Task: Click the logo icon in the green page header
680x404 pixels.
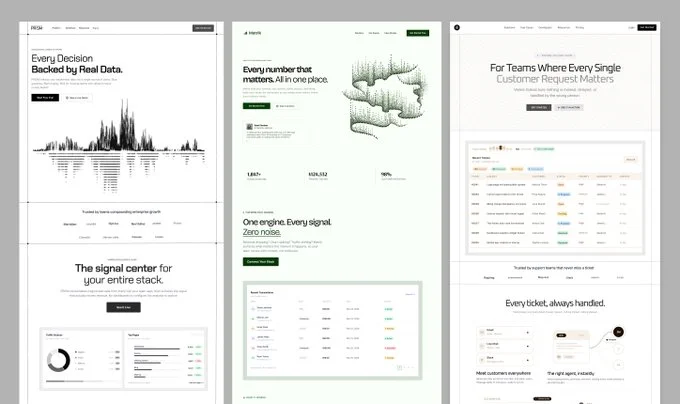Action: tap(245, 33)
